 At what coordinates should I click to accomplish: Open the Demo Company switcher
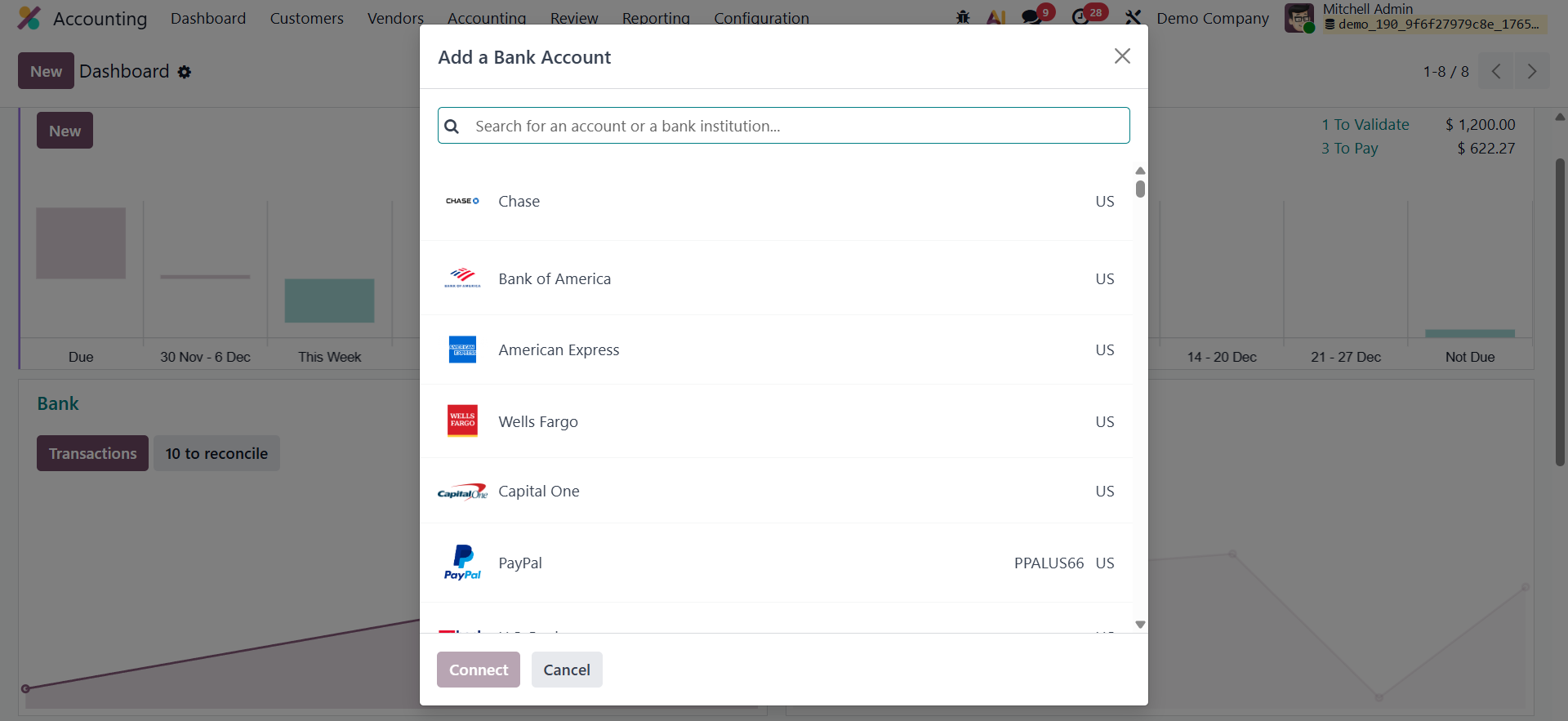[1213, 18]
